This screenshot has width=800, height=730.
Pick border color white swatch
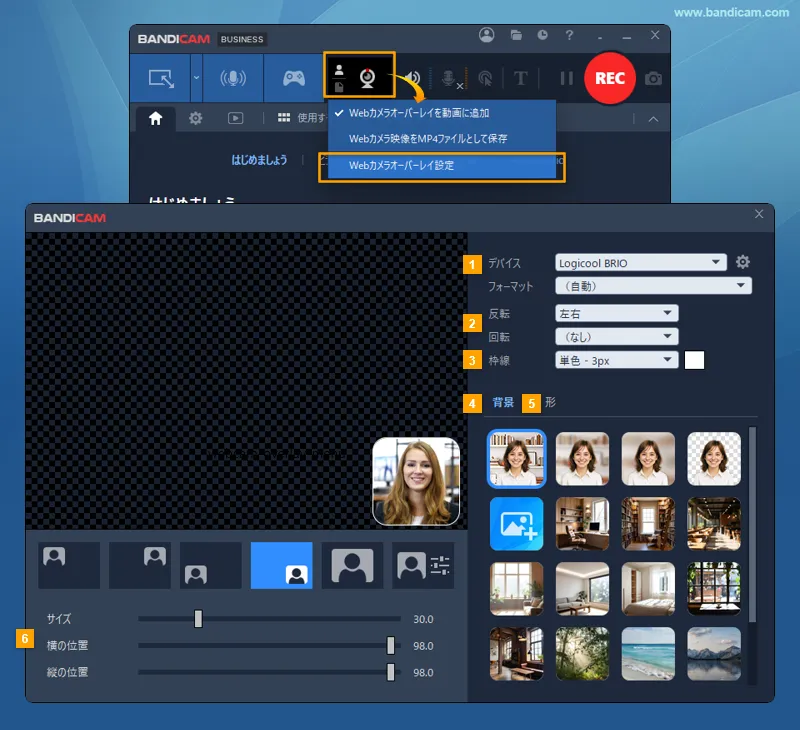(694, 360)
